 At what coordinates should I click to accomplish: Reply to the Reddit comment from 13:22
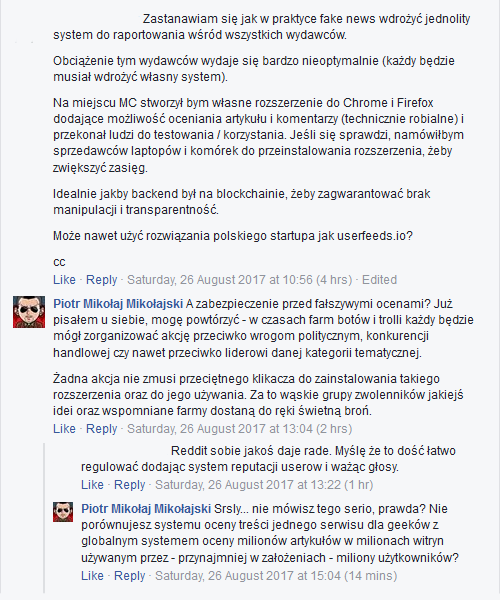(x=129, y=485)
